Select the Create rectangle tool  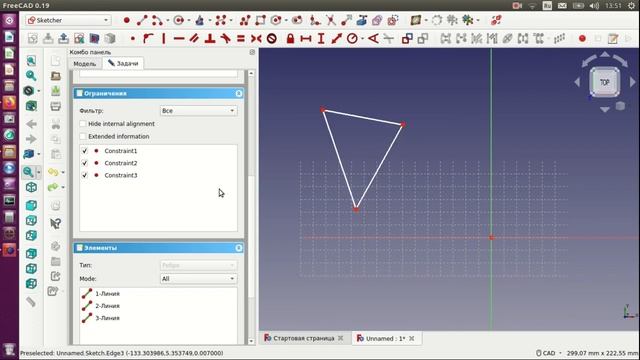(260, 20)
